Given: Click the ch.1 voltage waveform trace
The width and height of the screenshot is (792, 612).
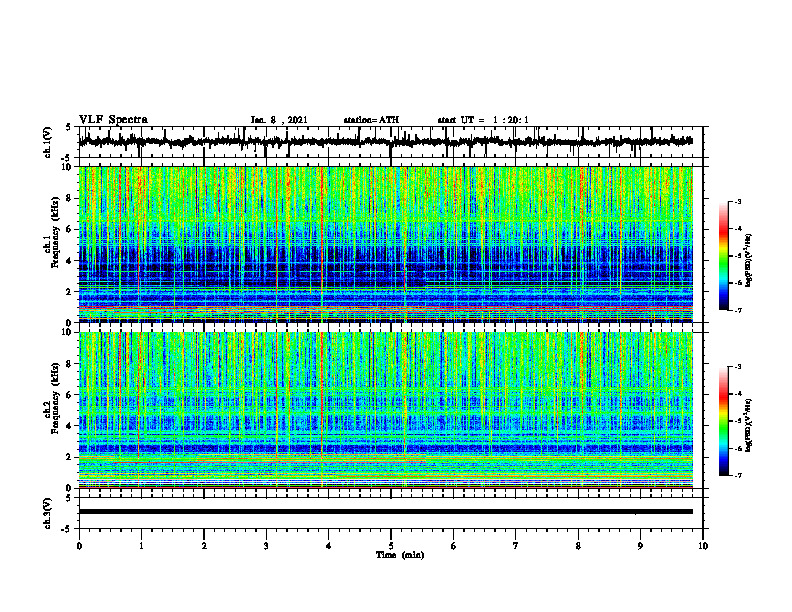Looking at the screenshot, I should point(385,142).
